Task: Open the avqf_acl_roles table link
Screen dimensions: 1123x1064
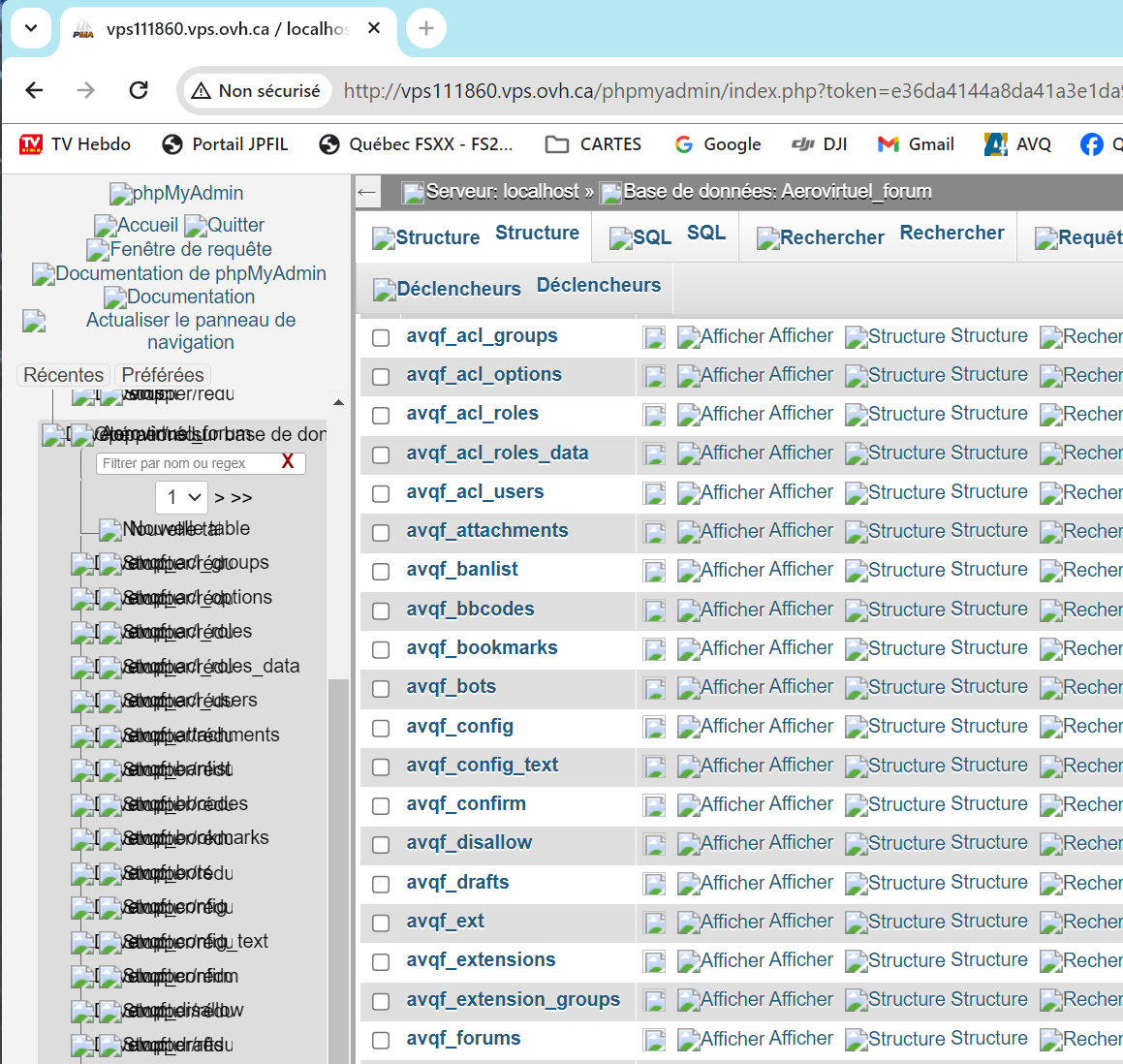Action: [x=472, y=414]
